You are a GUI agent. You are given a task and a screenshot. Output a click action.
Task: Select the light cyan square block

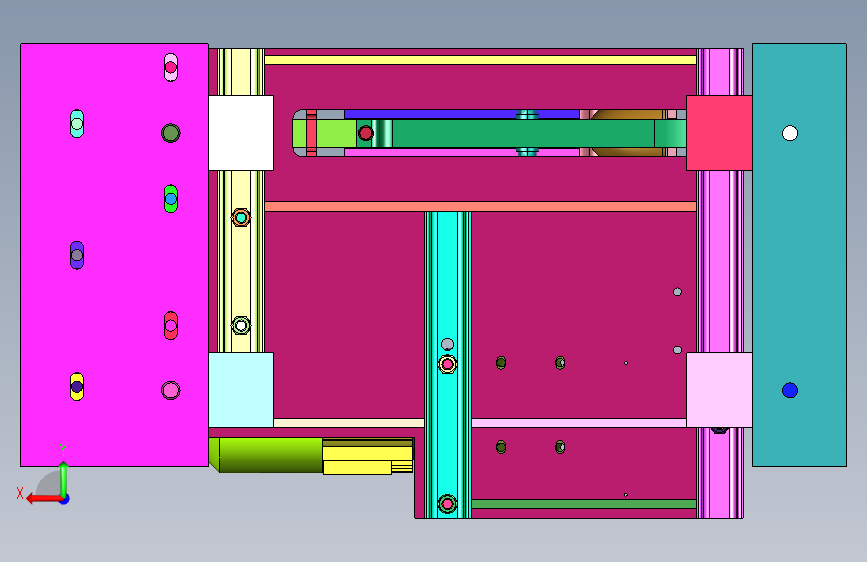pyautogui.click(x=241, y=390)
